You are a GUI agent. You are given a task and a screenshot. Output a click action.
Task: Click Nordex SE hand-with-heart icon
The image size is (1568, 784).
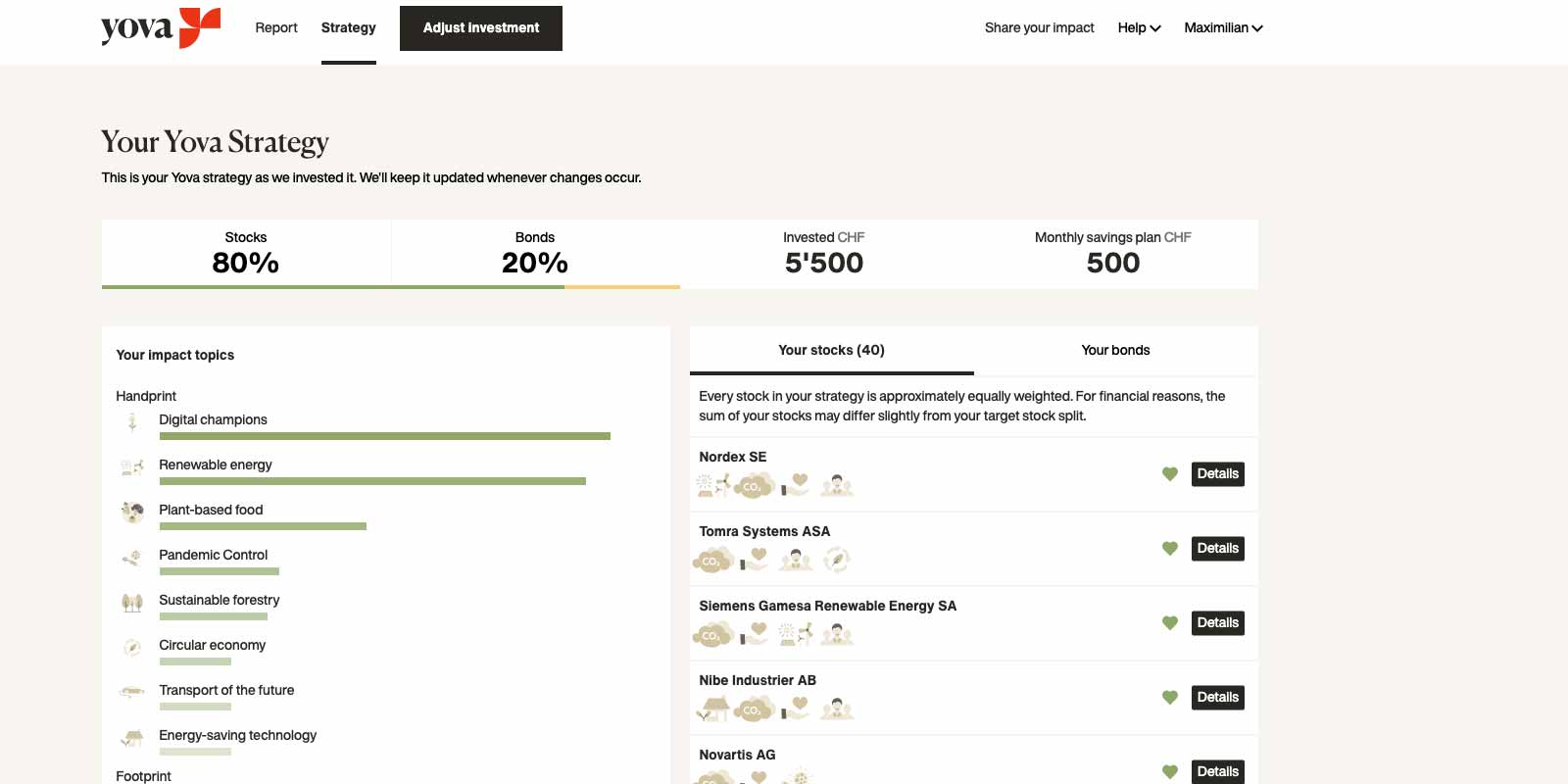coord(795,484)
